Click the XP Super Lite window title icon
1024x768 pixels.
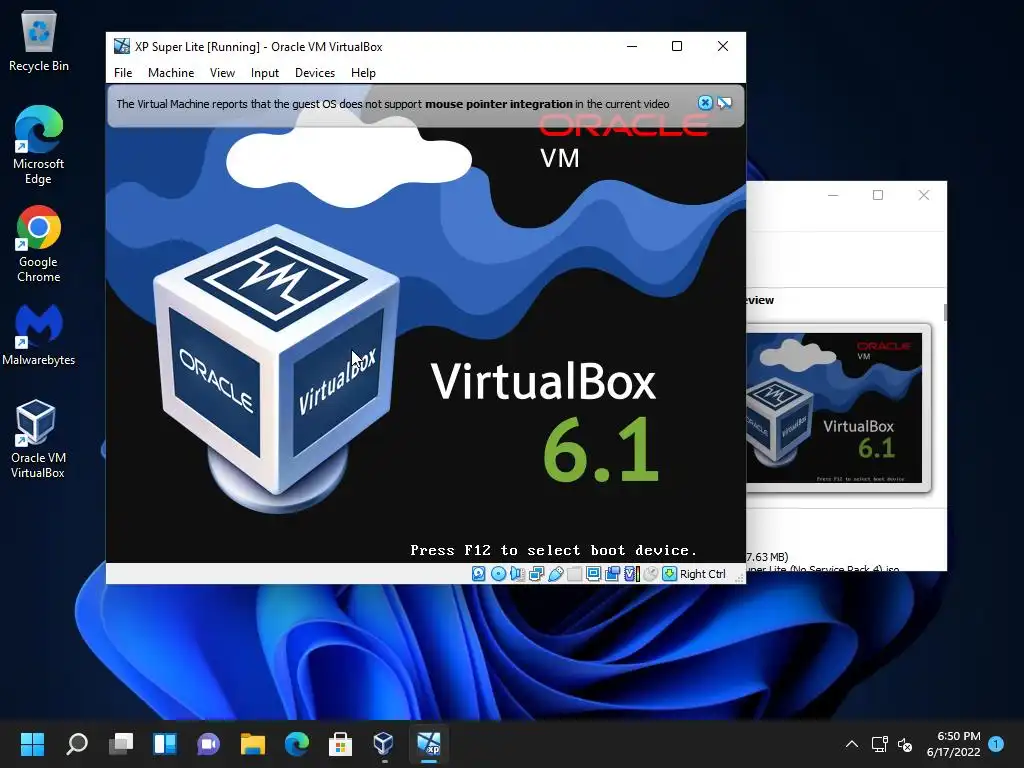[x=121, y=46]
